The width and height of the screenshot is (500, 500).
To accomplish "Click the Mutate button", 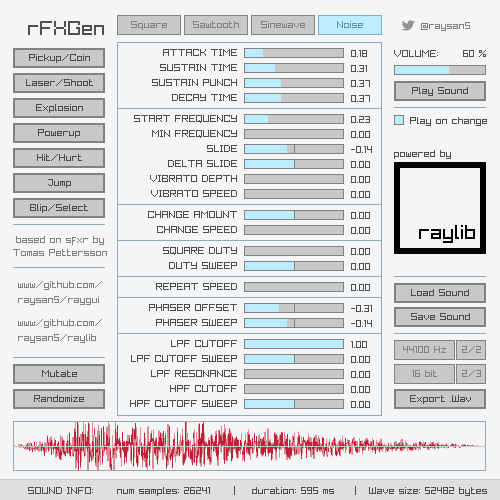I will (x=59, y=374).
